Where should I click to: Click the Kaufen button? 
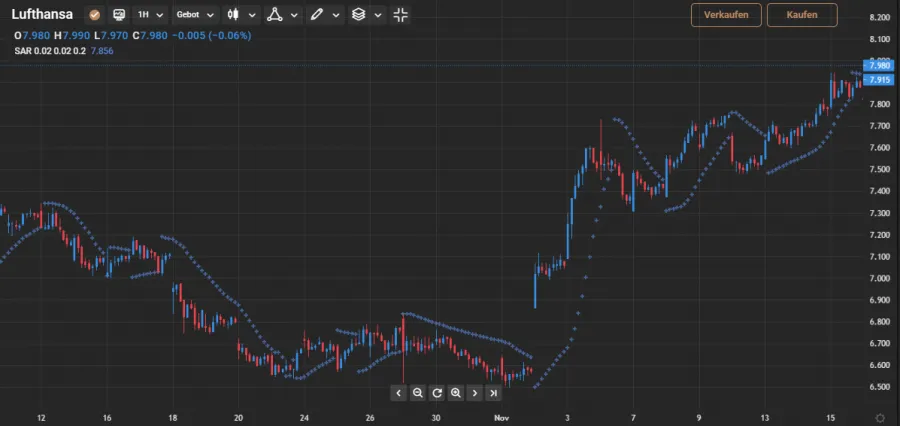click(802, 15)
